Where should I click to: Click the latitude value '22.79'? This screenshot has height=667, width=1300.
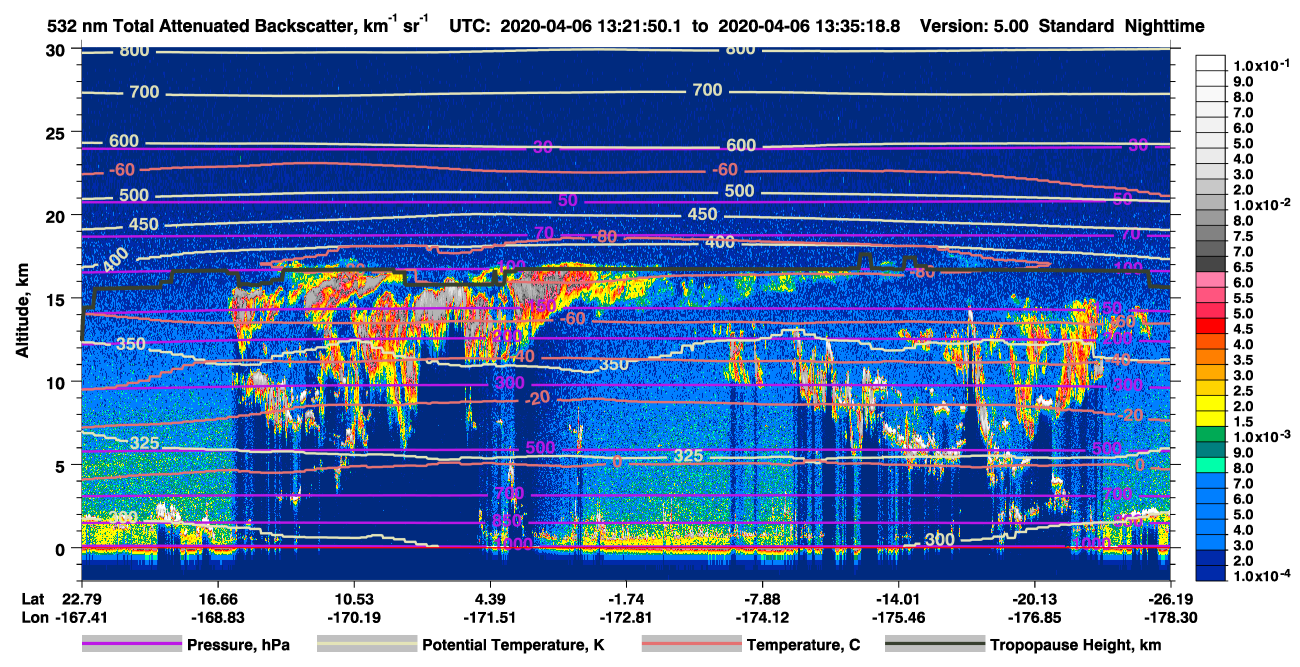81,598
